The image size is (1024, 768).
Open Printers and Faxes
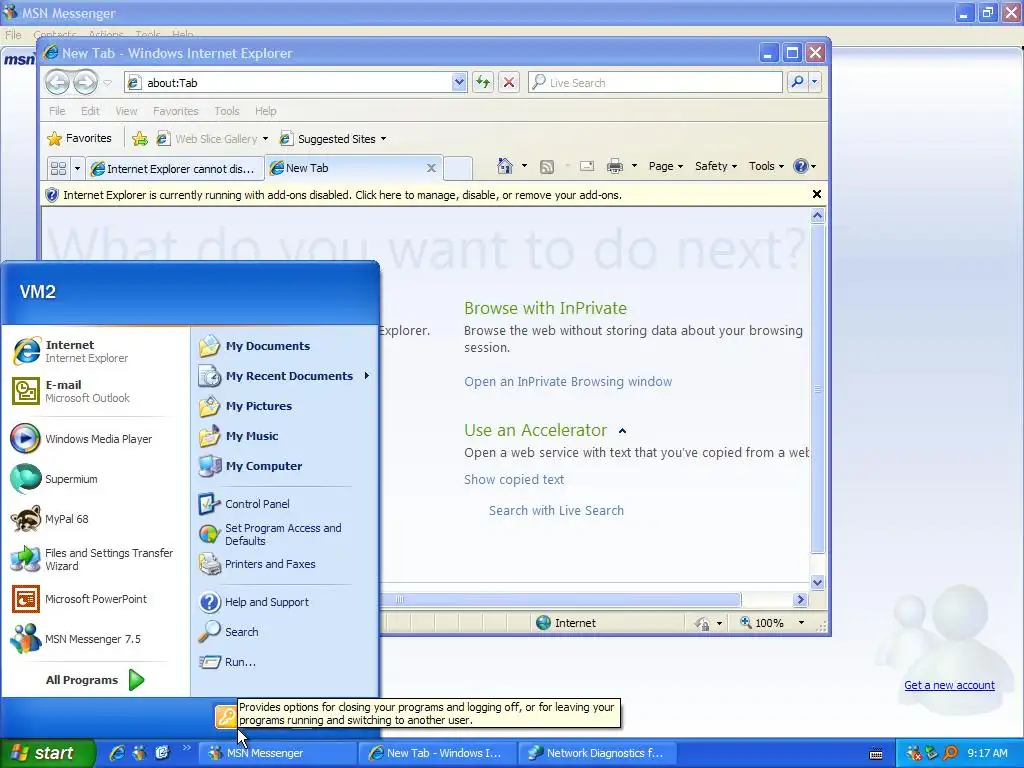(257, 564)
